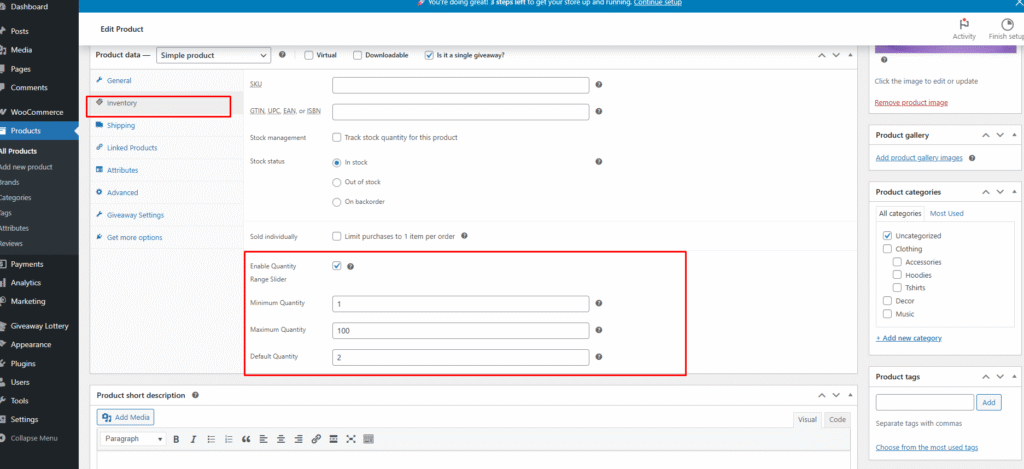This screenshot has height=469, width=1024.
Task: Click the Finish setup progress icon
Action: (1007, 25)
